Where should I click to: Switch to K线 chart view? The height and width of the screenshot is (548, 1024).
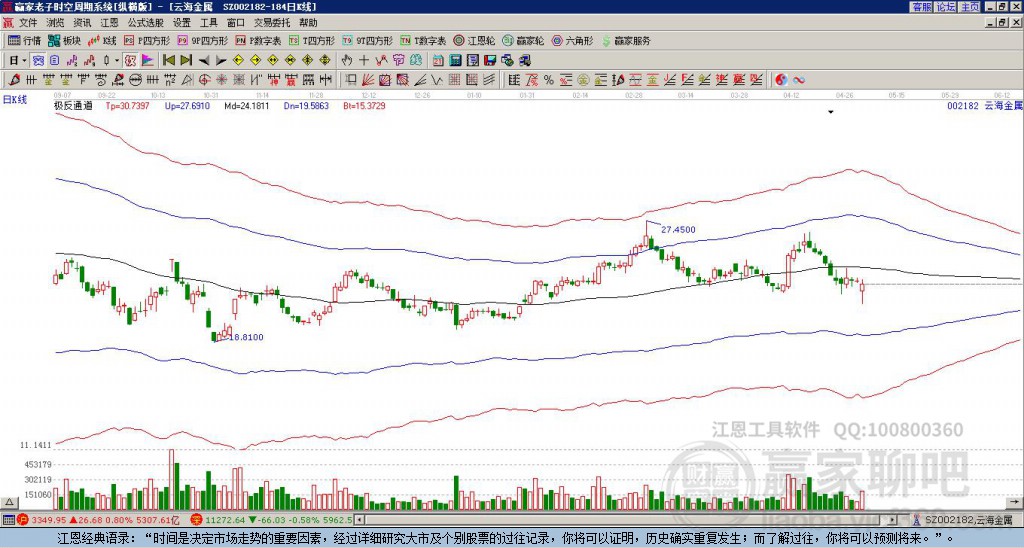pyautogui.click(x=102, y=40)
